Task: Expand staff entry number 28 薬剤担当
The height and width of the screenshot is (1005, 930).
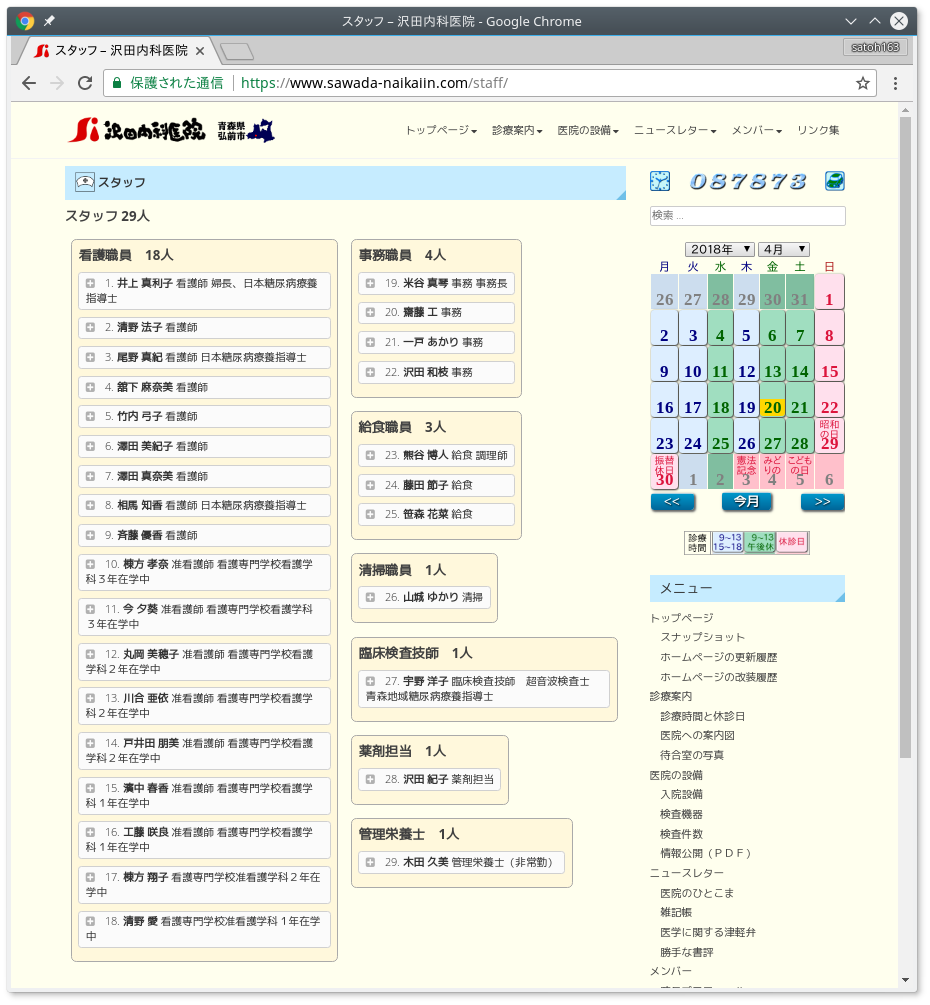Action: click(x=370, y=779)
